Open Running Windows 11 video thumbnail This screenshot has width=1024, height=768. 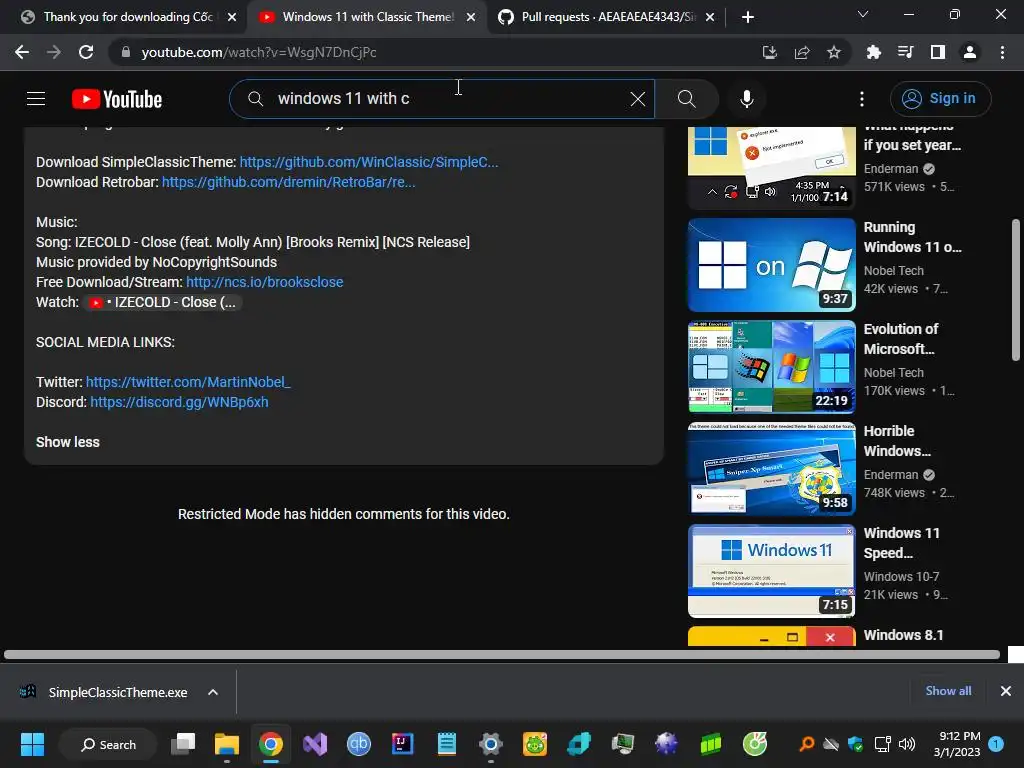click(771, 264)
